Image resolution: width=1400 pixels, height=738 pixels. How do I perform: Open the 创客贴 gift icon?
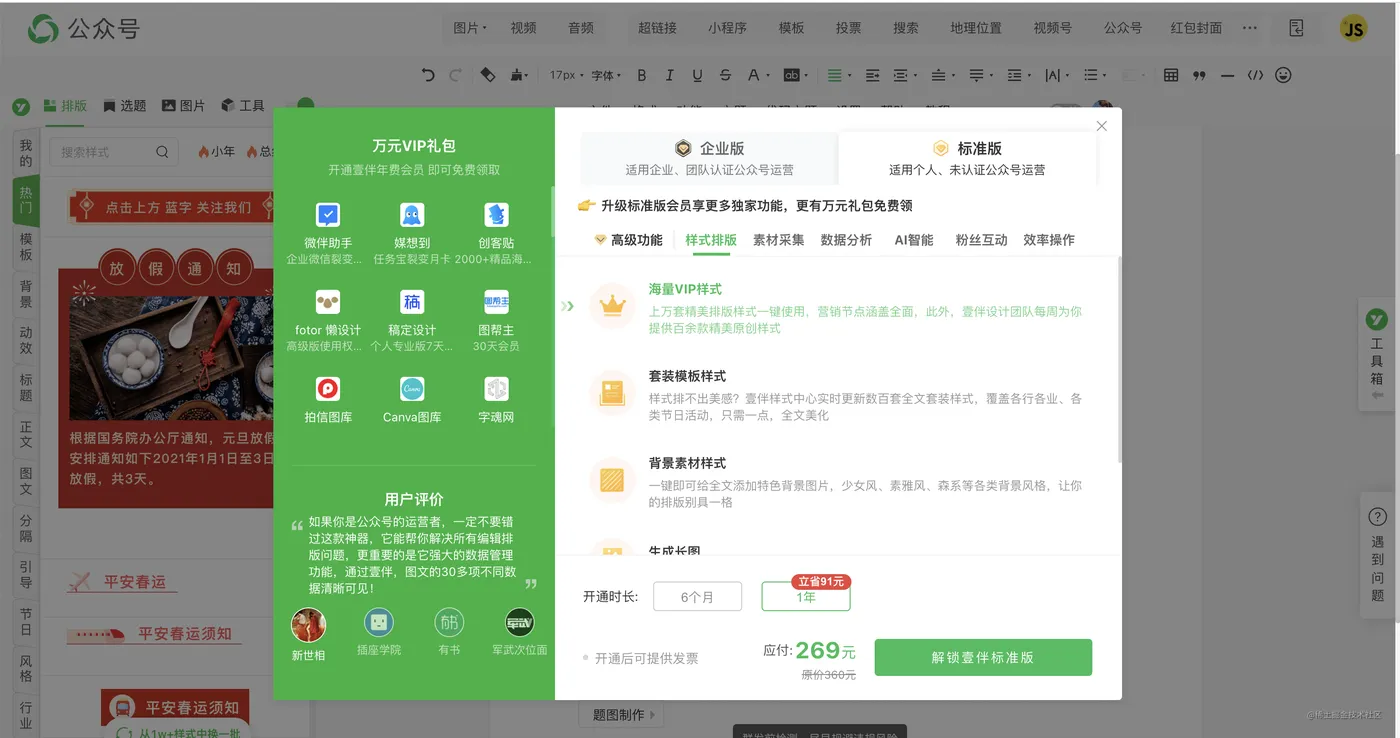coord(497,215)
